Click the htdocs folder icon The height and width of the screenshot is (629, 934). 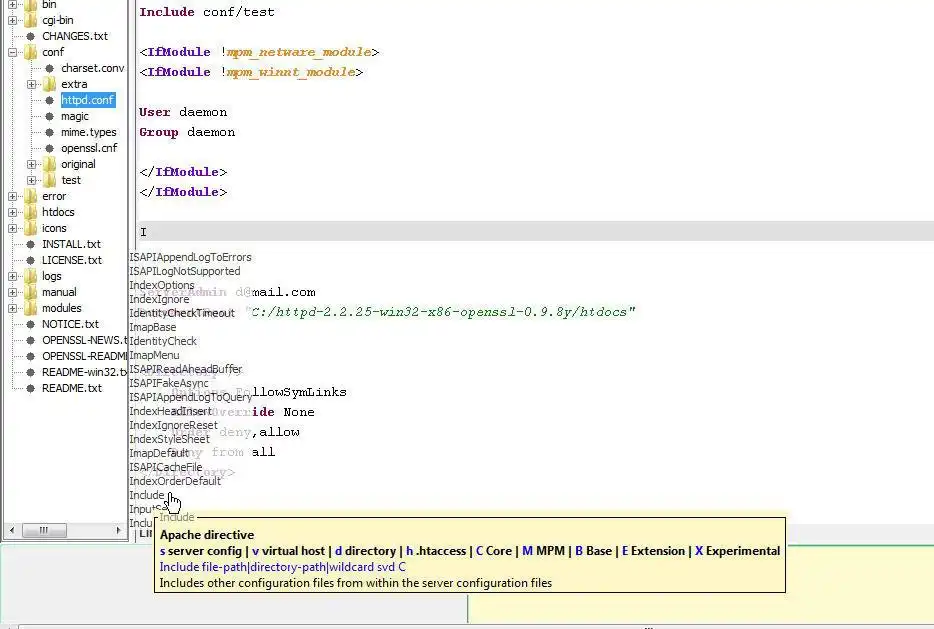[x=30, y=212]
